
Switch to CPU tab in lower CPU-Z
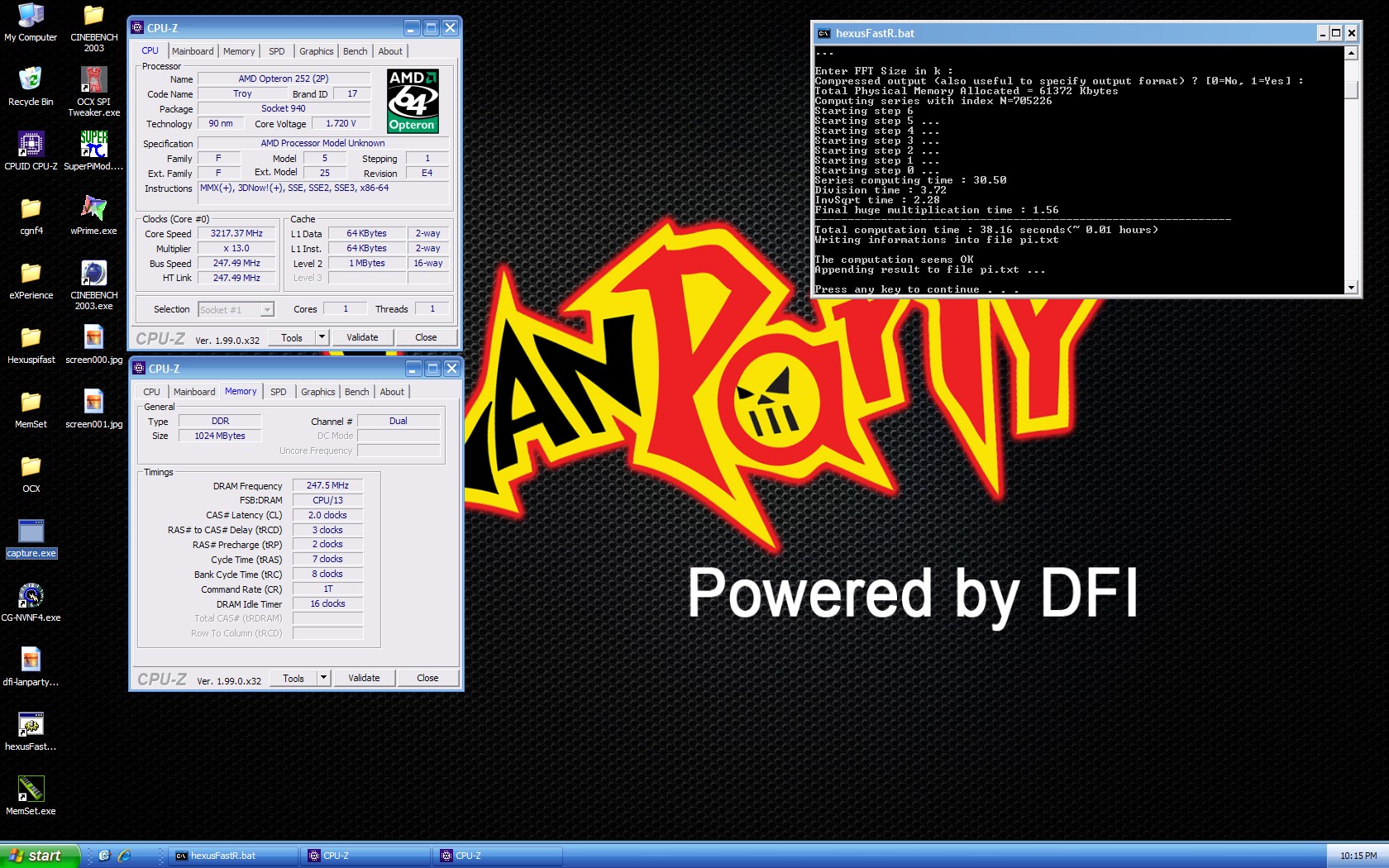(x=152, y=392)
